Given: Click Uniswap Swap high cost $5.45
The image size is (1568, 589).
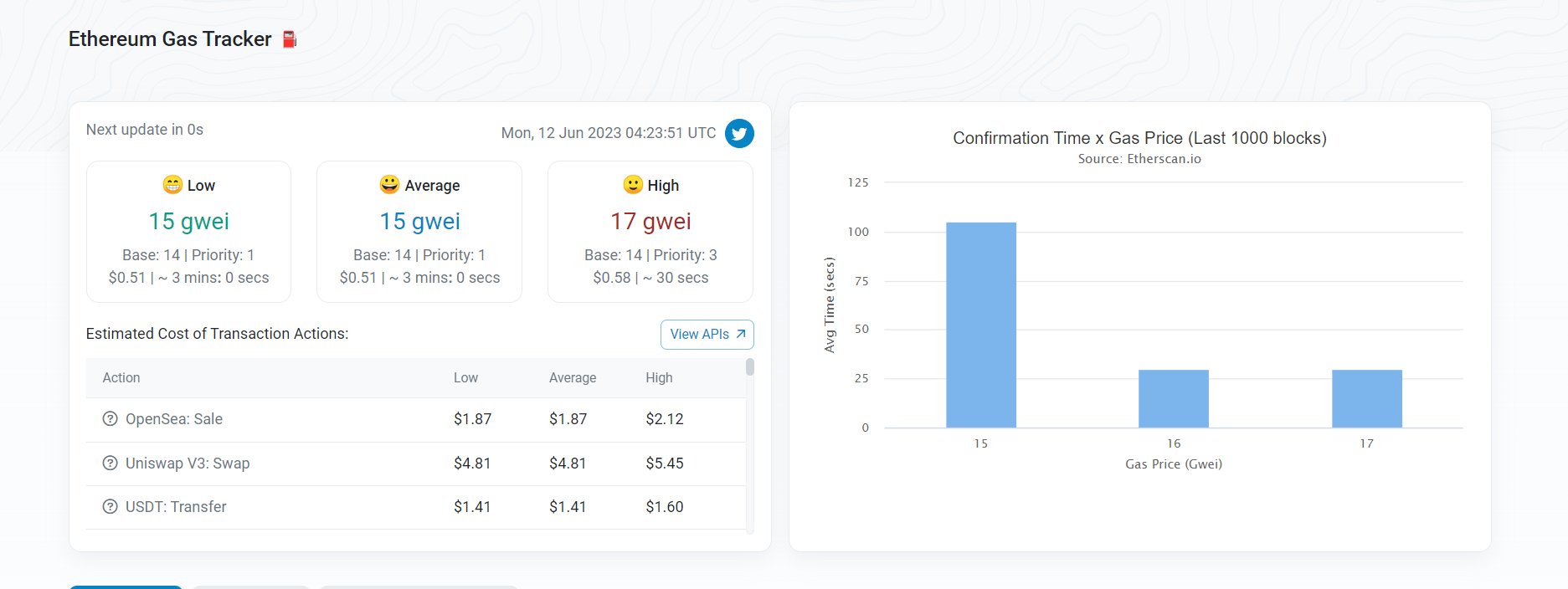Looking at the screenshot, I should pyautogui.click(x=665, y=464).
